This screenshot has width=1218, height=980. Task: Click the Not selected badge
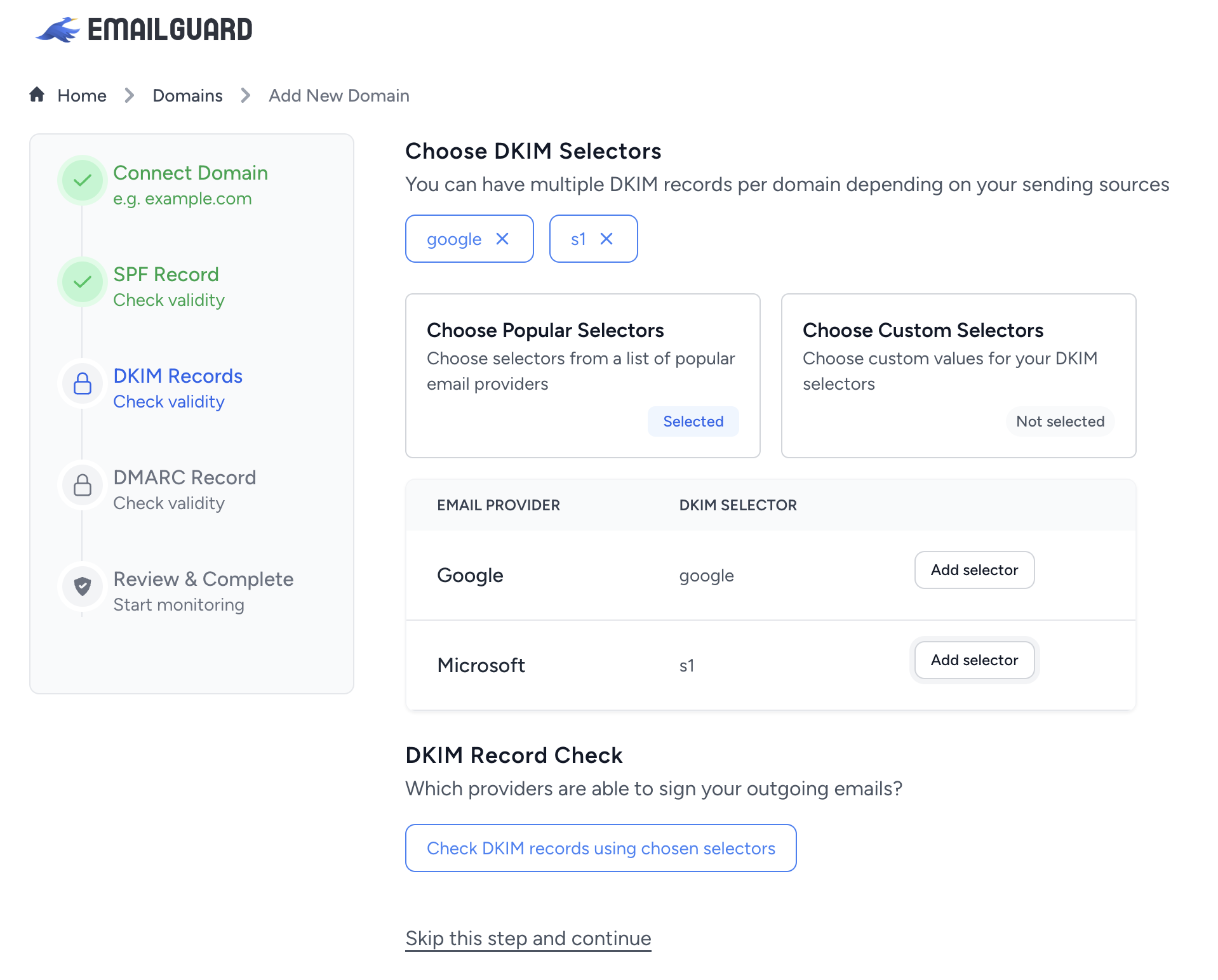click(1061, 421)
